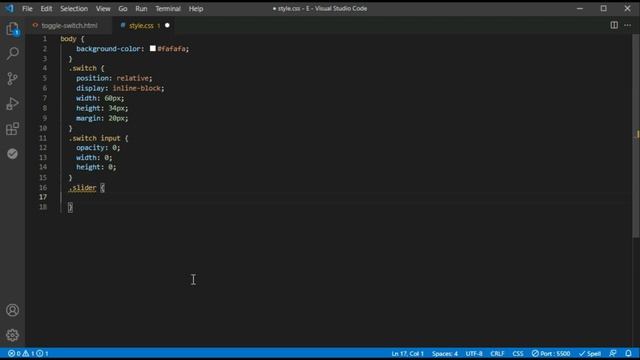Open the Accounts icon
The height and width of the screenshot is (360, 640).
pos(12,310)
